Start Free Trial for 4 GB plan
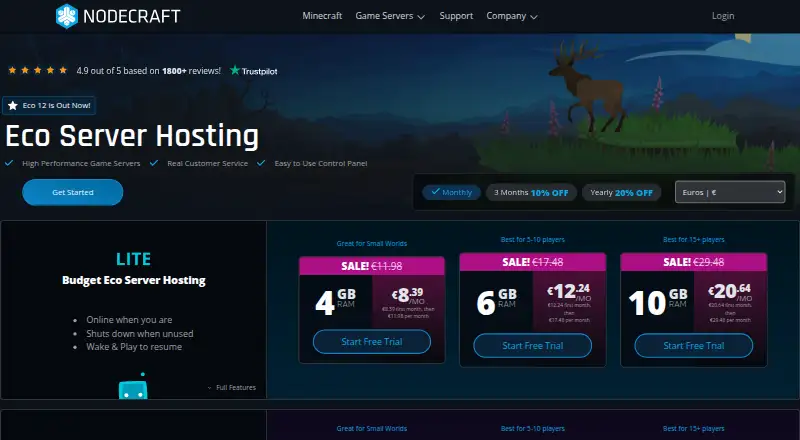The image size is (800, 440). [x=371, y=342]
